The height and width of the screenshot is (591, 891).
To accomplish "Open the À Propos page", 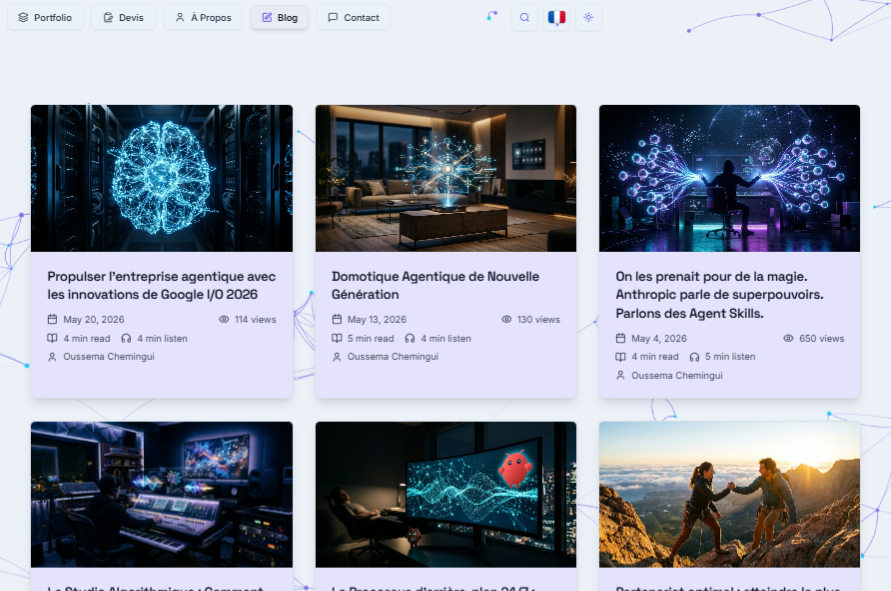I will click(x=203, y=18).
